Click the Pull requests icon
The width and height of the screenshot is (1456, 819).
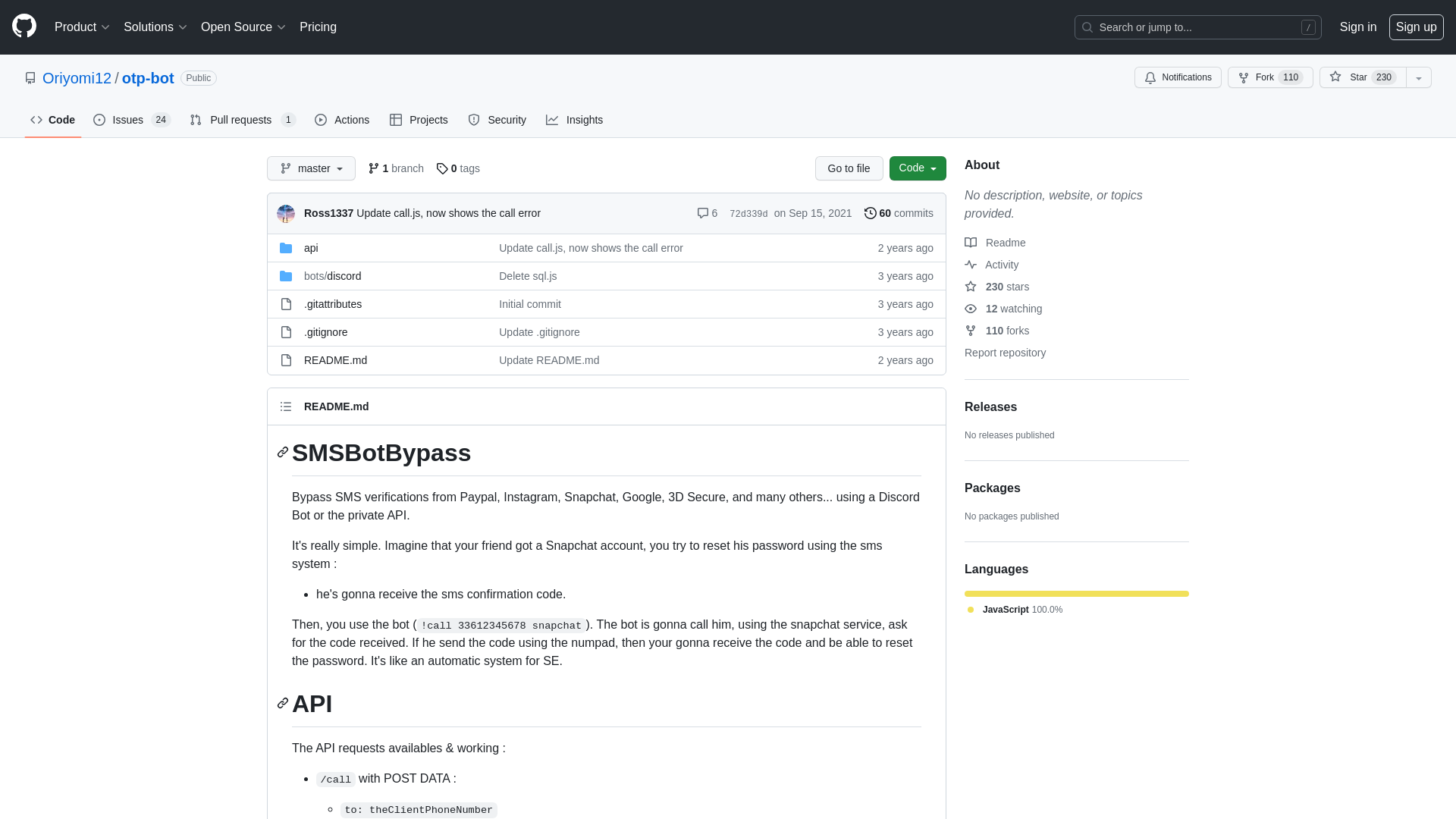click(195, 119)
